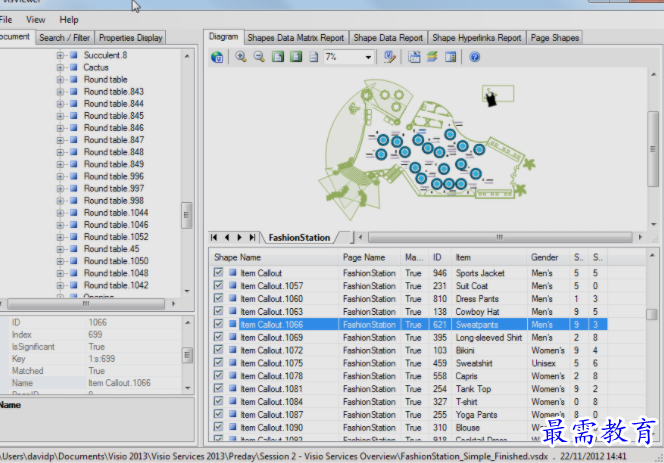Toggle checkbox for Item Callout.1081

219,388
